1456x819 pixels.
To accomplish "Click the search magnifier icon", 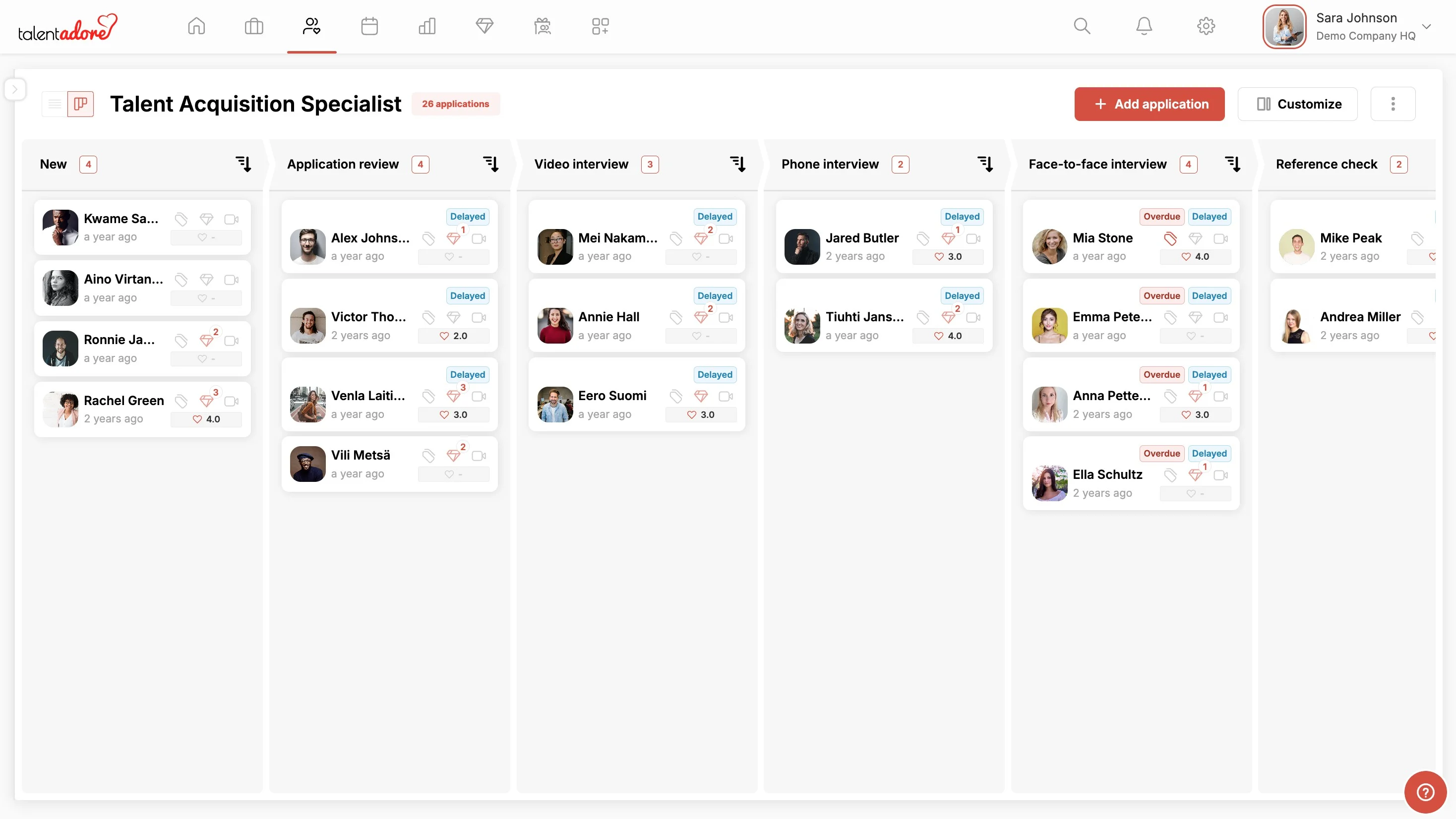I will tap(1082, 26).
